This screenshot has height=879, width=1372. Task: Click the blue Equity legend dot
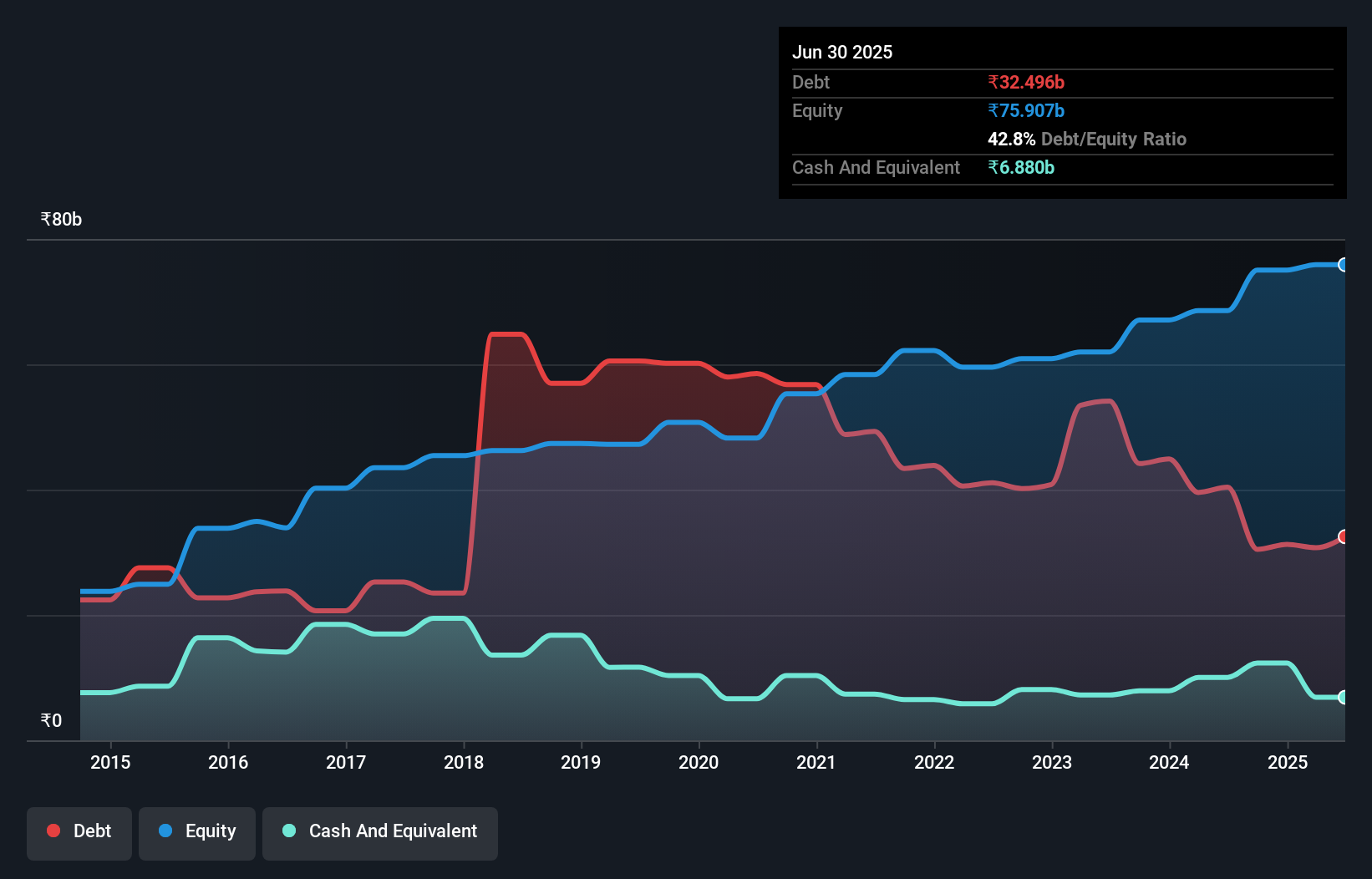165,831
